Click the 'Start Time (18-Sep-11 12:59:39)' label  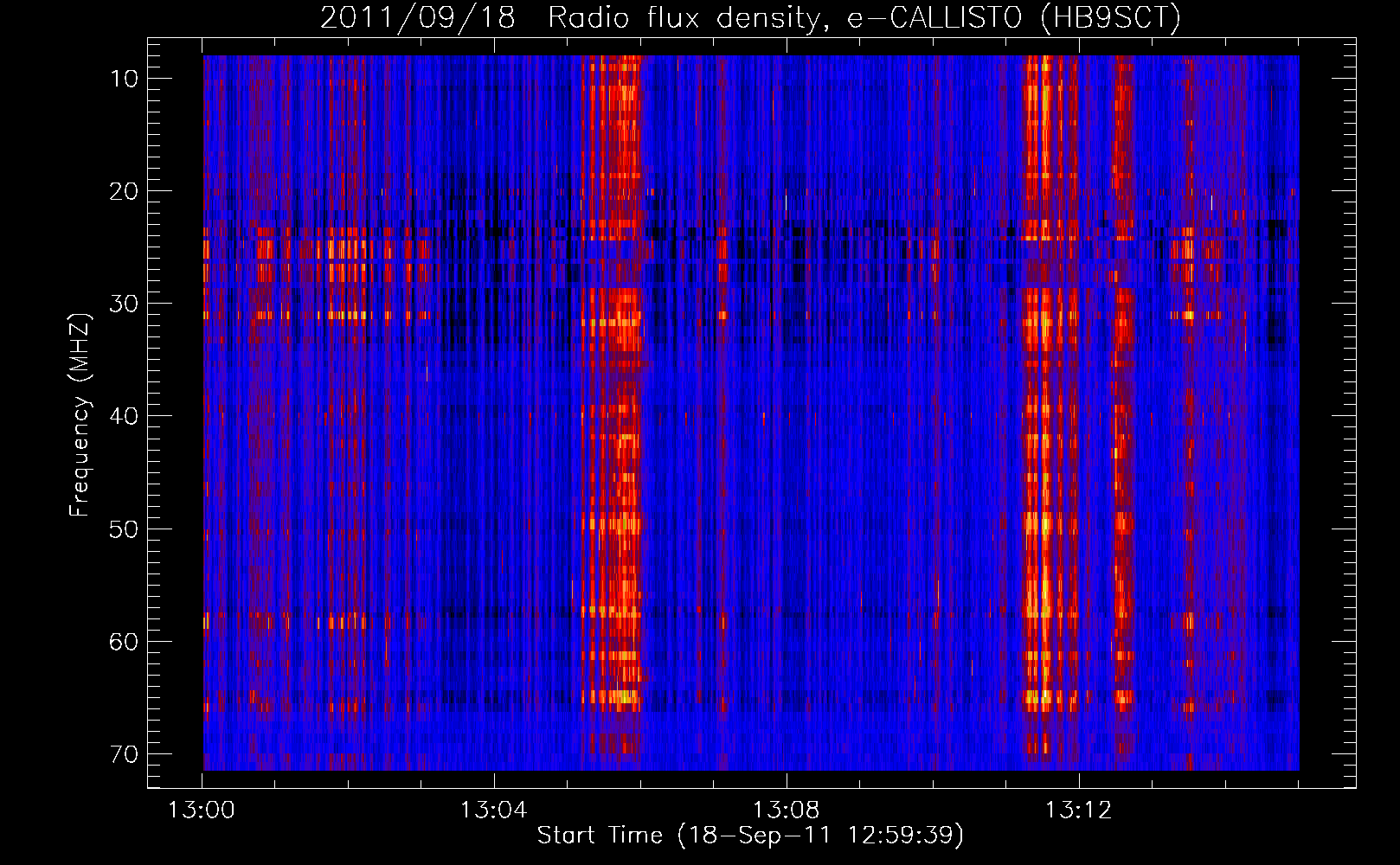(x=750, y=836)
